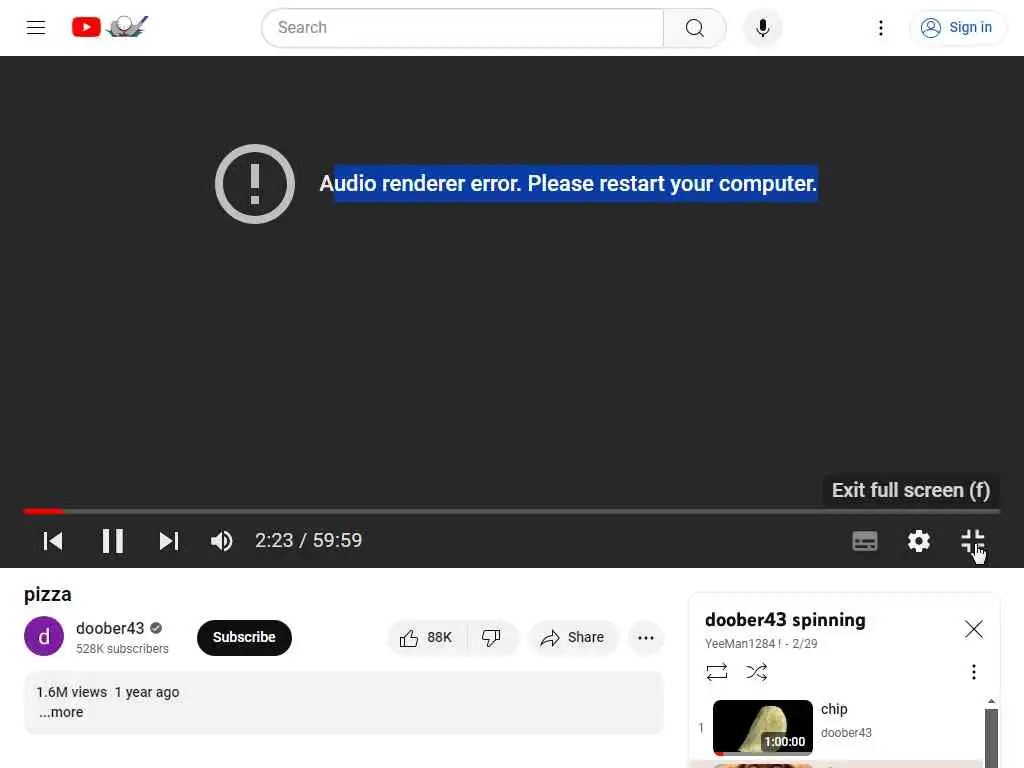Open the hamburger guide menu
The height and width of the screenshot is (768, 1024).
point(36,27)
